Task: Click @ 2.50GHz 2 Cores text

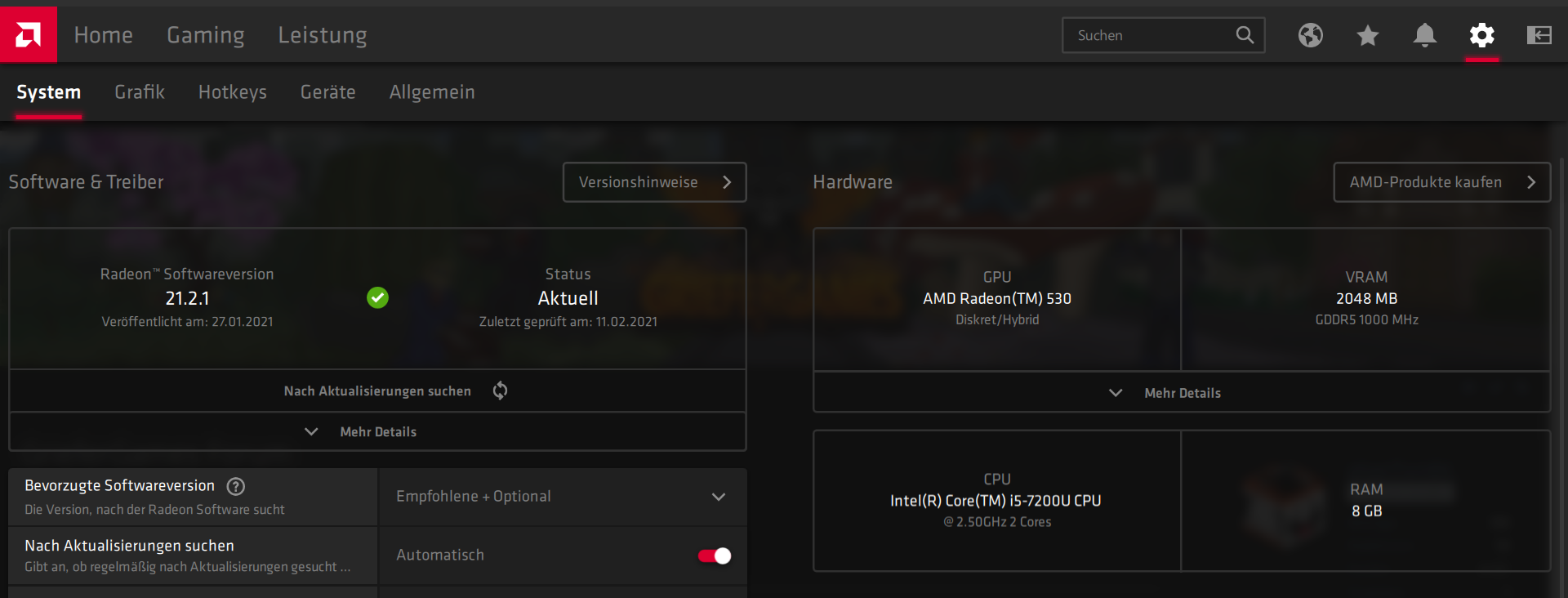Action: coord(997,522)
